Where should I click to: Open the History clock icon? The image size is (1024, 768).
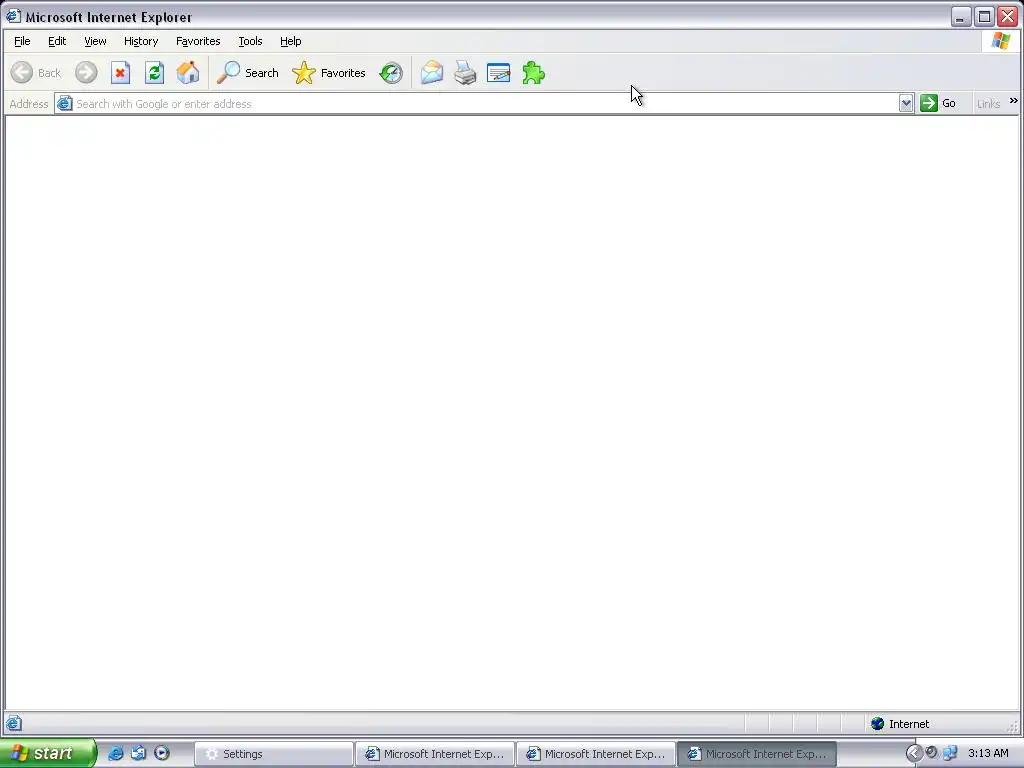391,72
